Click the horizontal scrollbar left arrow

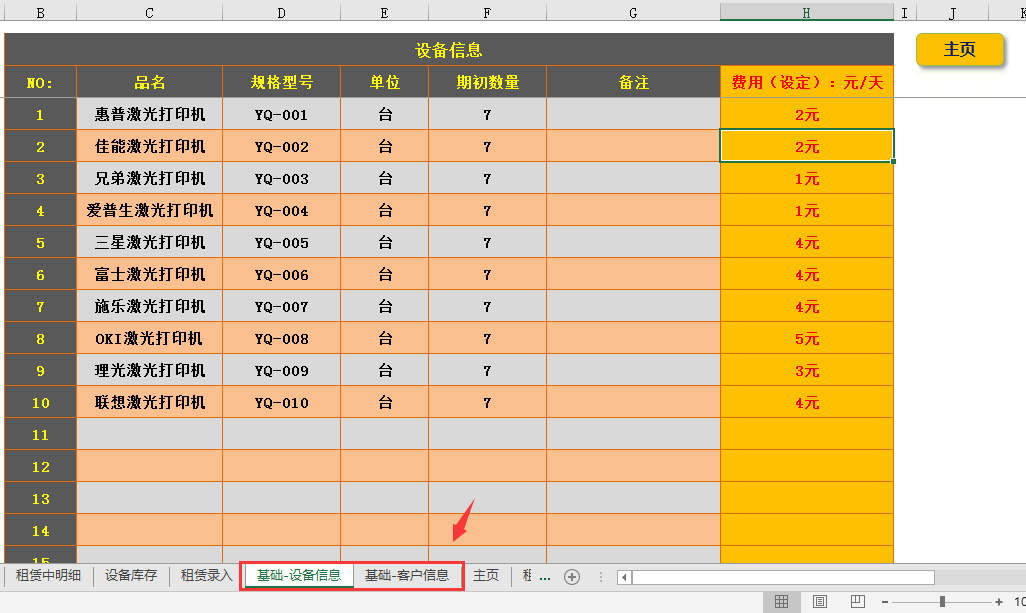pos(624,577)
